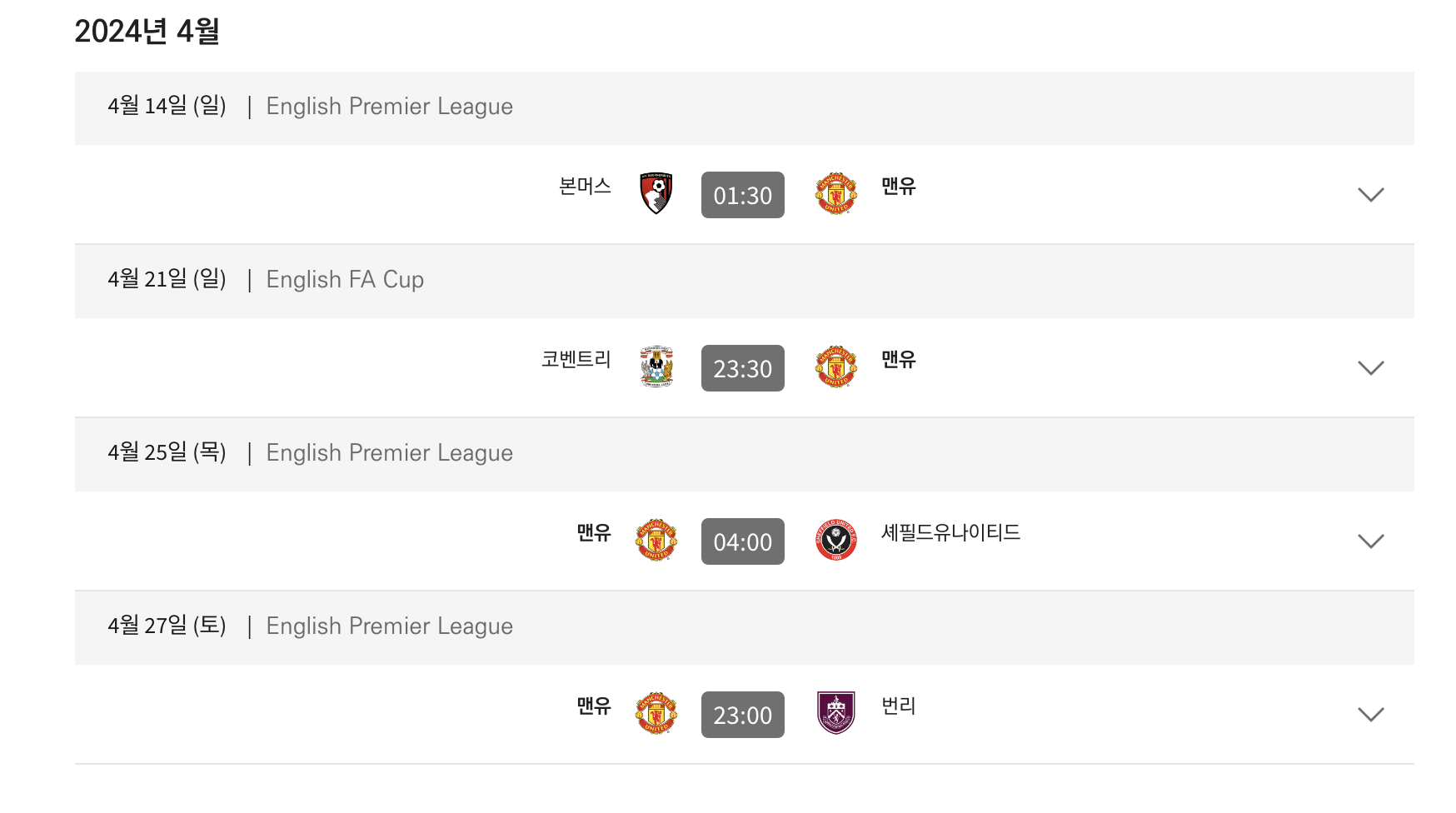
Task: Click the 23:00 kickoff time badge
Action: 743,715
